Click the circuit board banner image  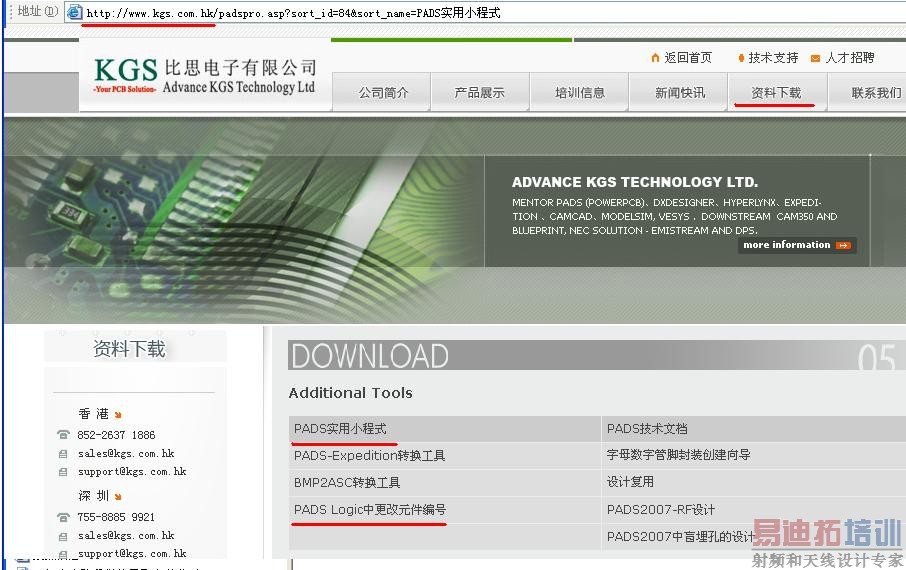(243, 220)
